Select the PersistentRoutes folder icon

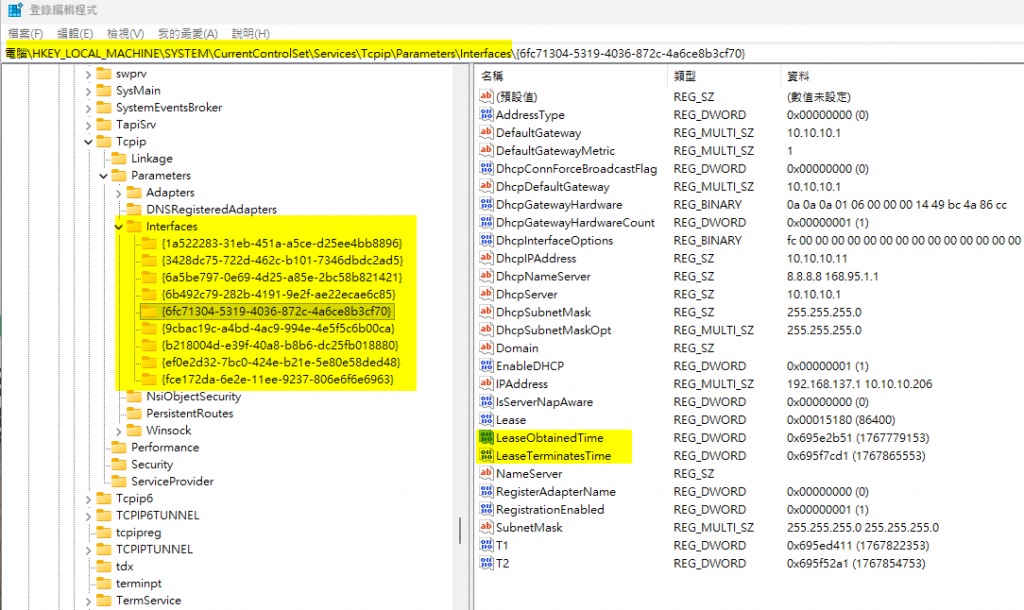(134, 413)
